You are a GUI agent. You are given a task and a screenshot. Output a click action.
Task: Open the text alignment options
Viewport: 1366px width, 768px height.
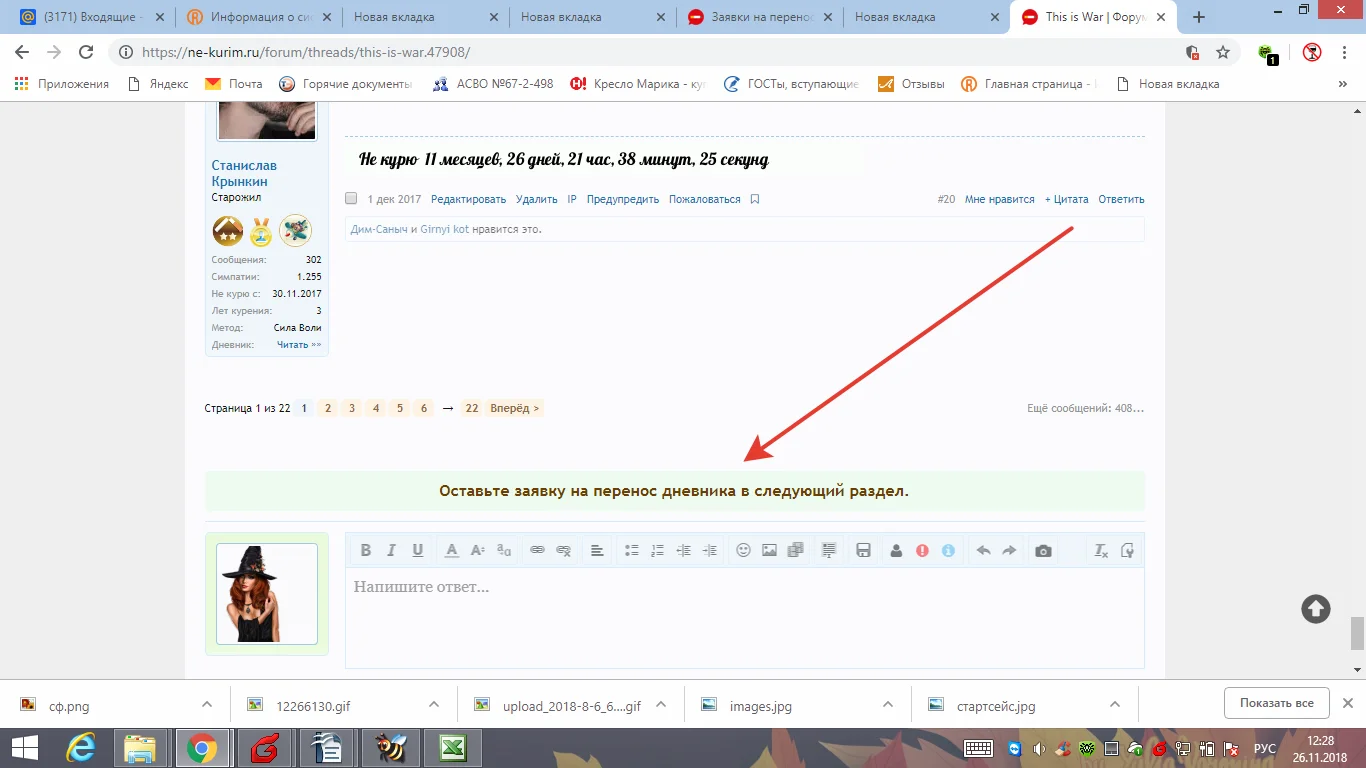(x=597, y=550)
